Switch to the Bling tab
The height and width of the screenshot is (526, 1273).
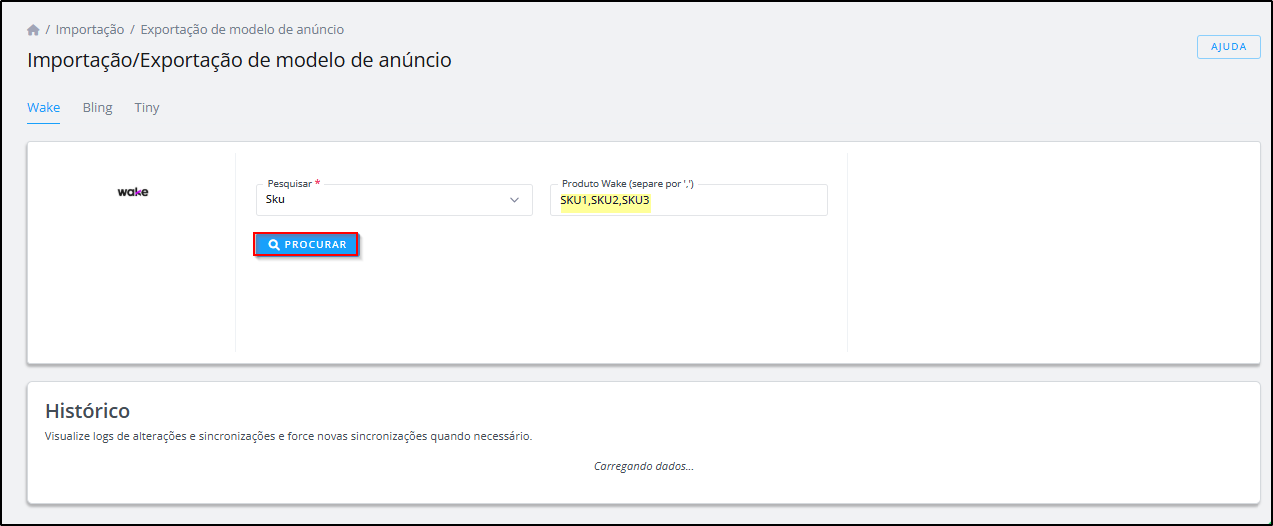coord(97,108)
